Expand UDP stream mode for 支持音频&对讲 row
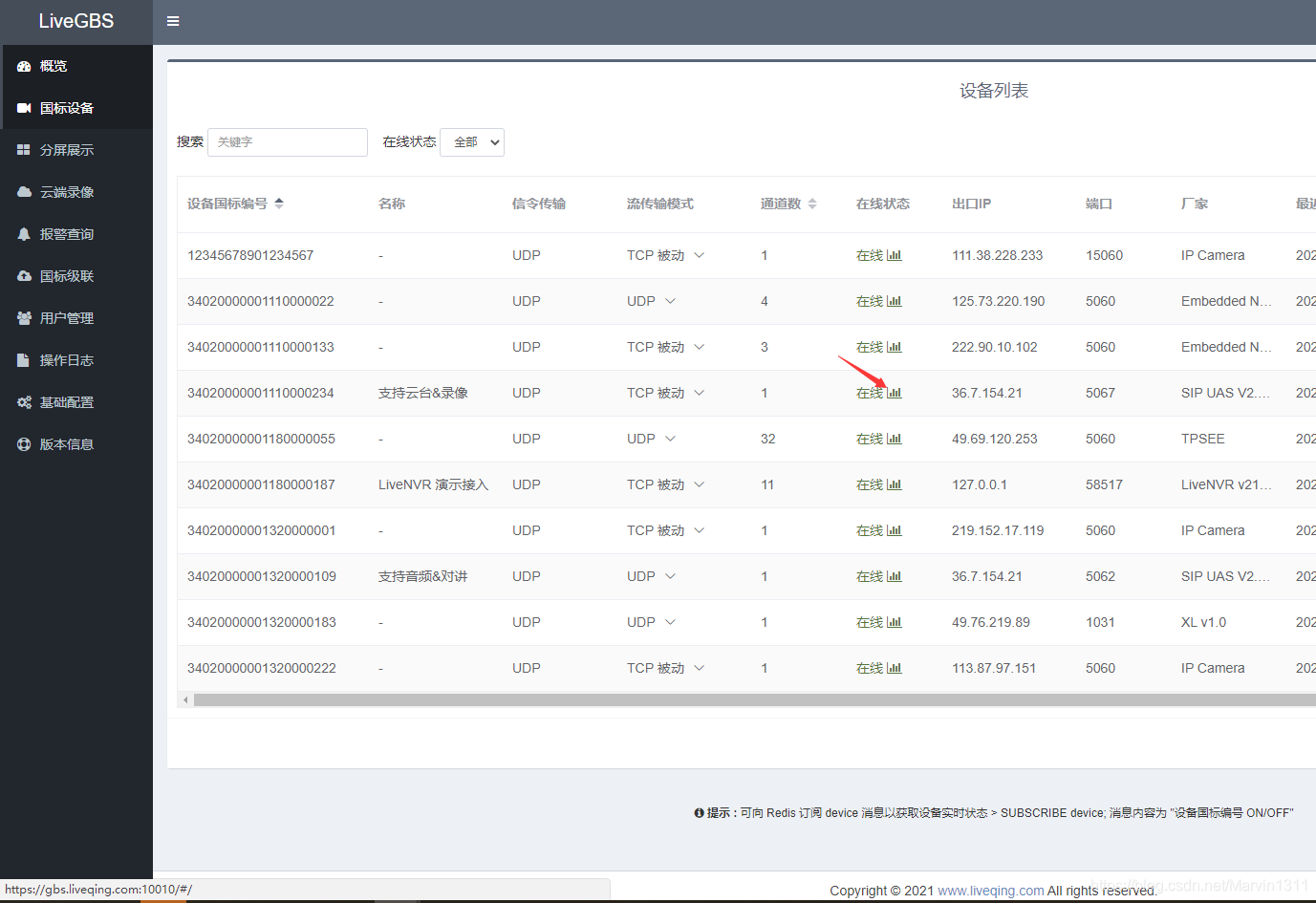This screenshot has width=1316, height=903. point(670,576)
